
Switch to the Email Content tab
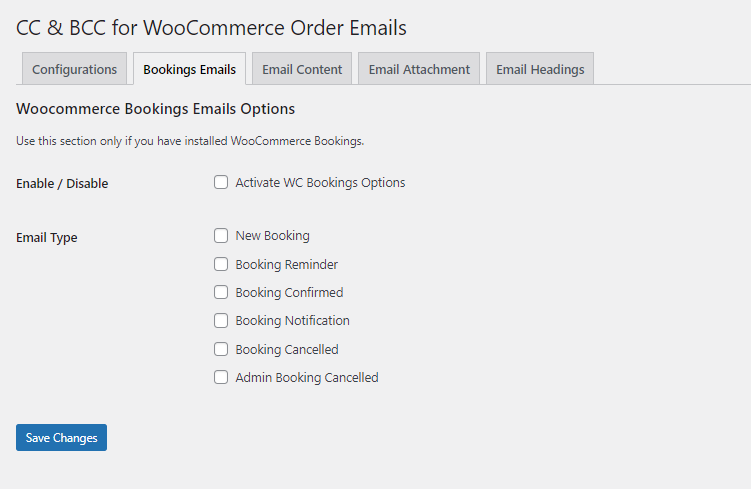(302, 69)
